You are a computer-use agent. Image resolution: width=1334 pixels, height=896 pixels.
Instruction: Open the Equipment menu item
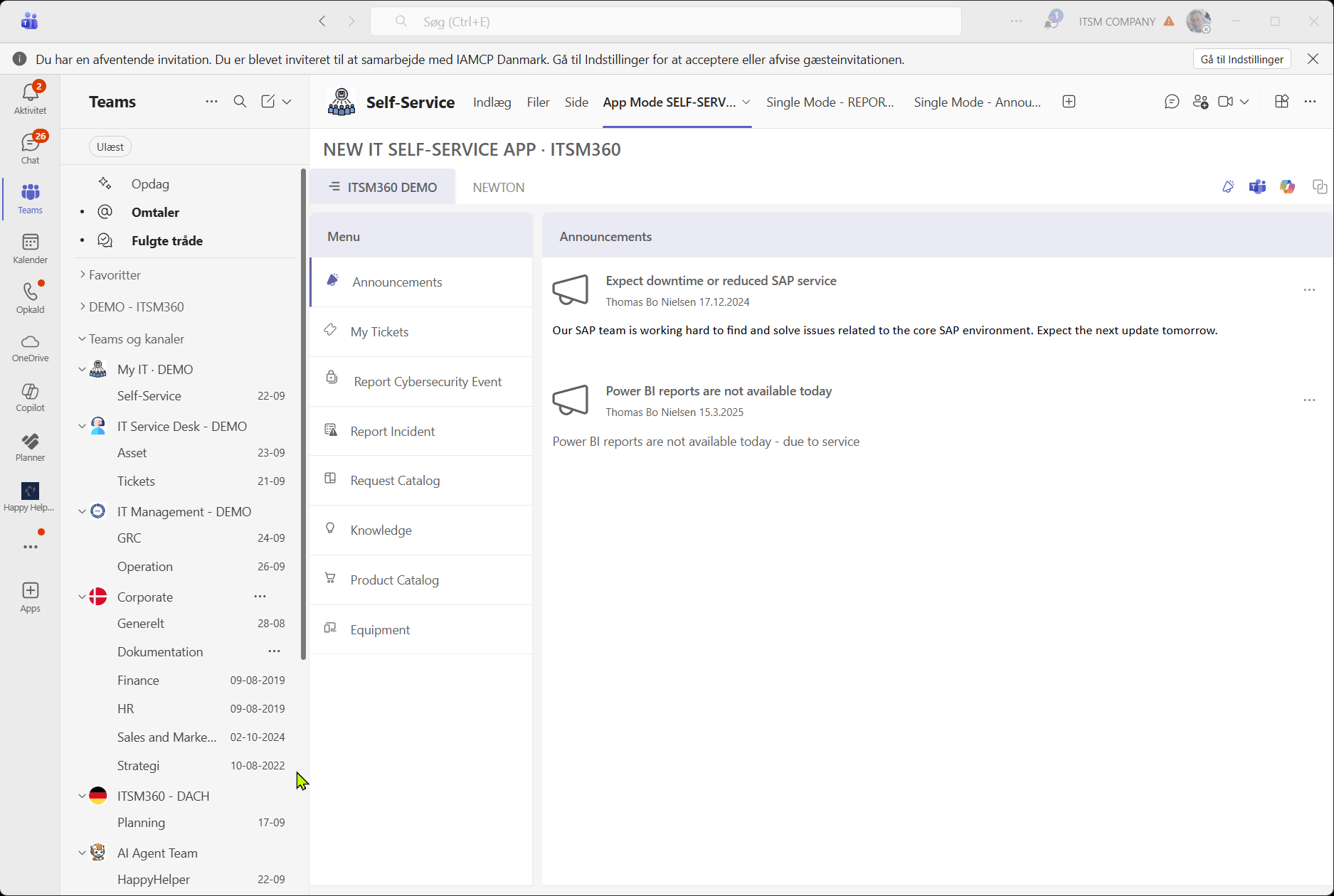click(380, 629)
